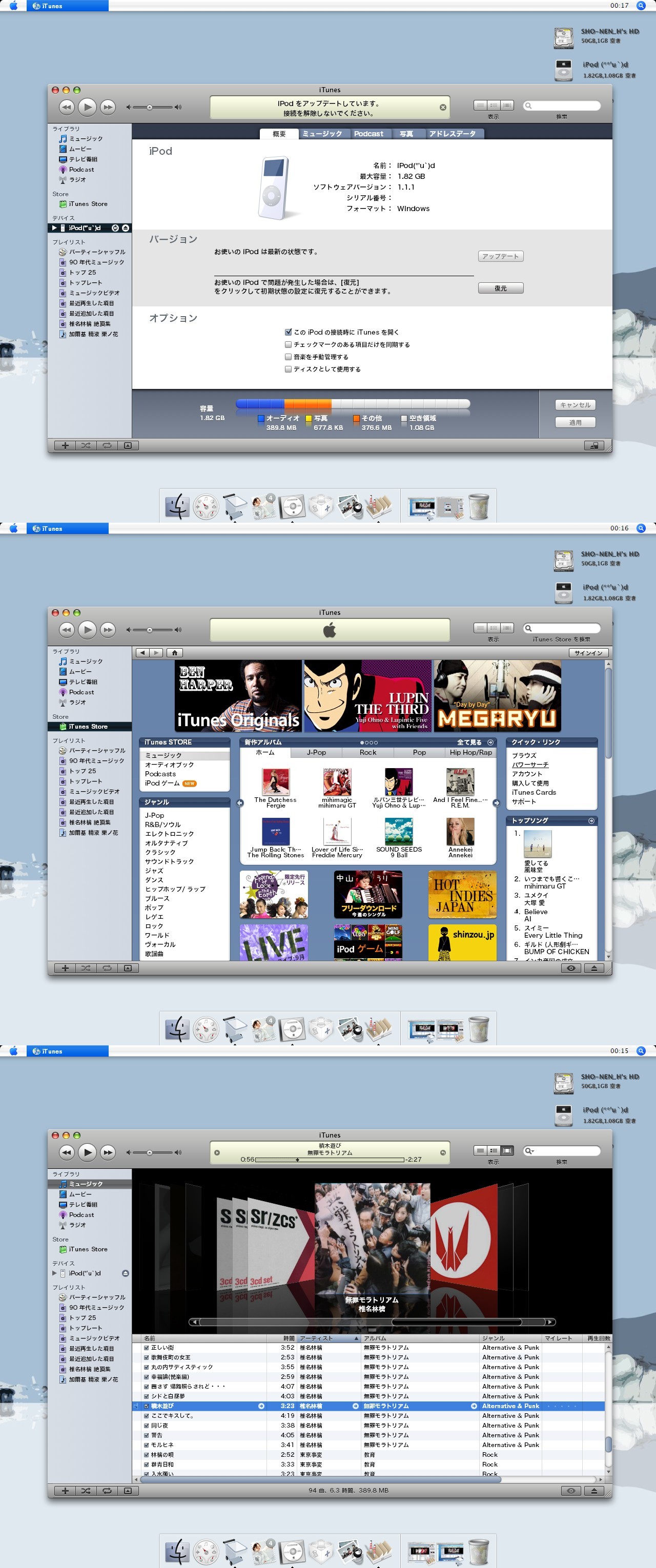Uncheck 'この iPod の接続時に iTunes を開く'
Screen dimensions: 656x1568
coord(289,333)
